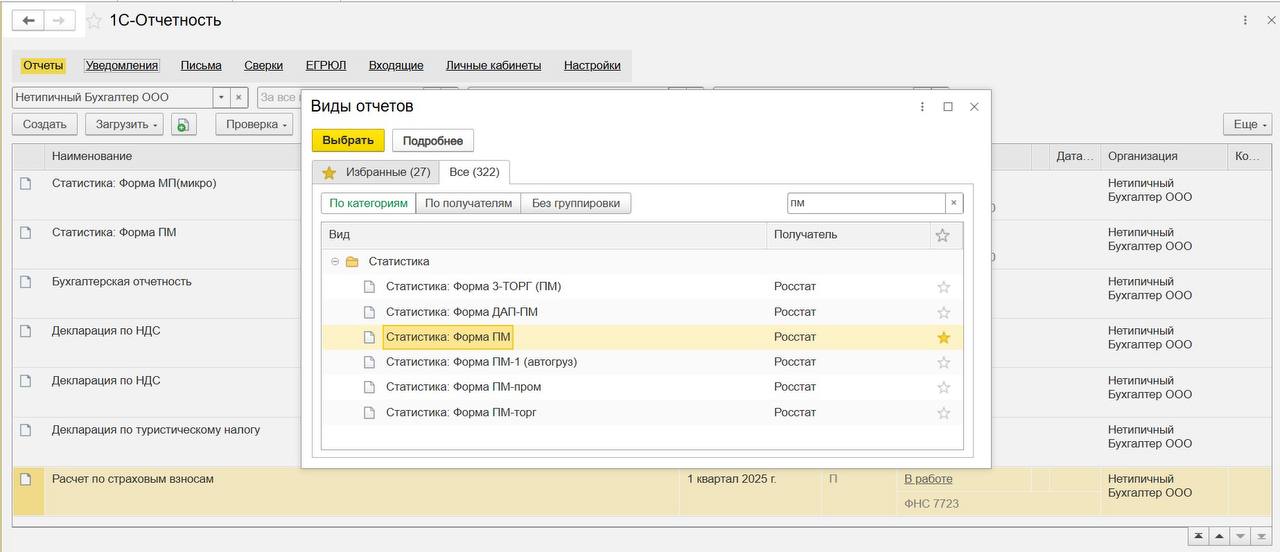Open the Отчеты section
The width and height of the screenshot is (1280, 552).
[43, 65]
